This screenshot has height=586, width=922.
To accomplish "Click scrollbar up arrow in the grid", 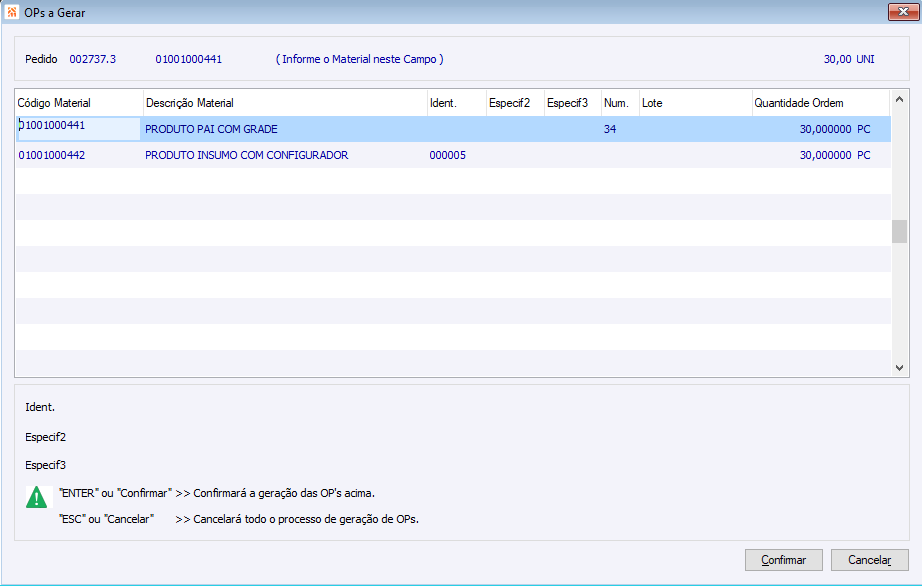I will tap(899, 99).
